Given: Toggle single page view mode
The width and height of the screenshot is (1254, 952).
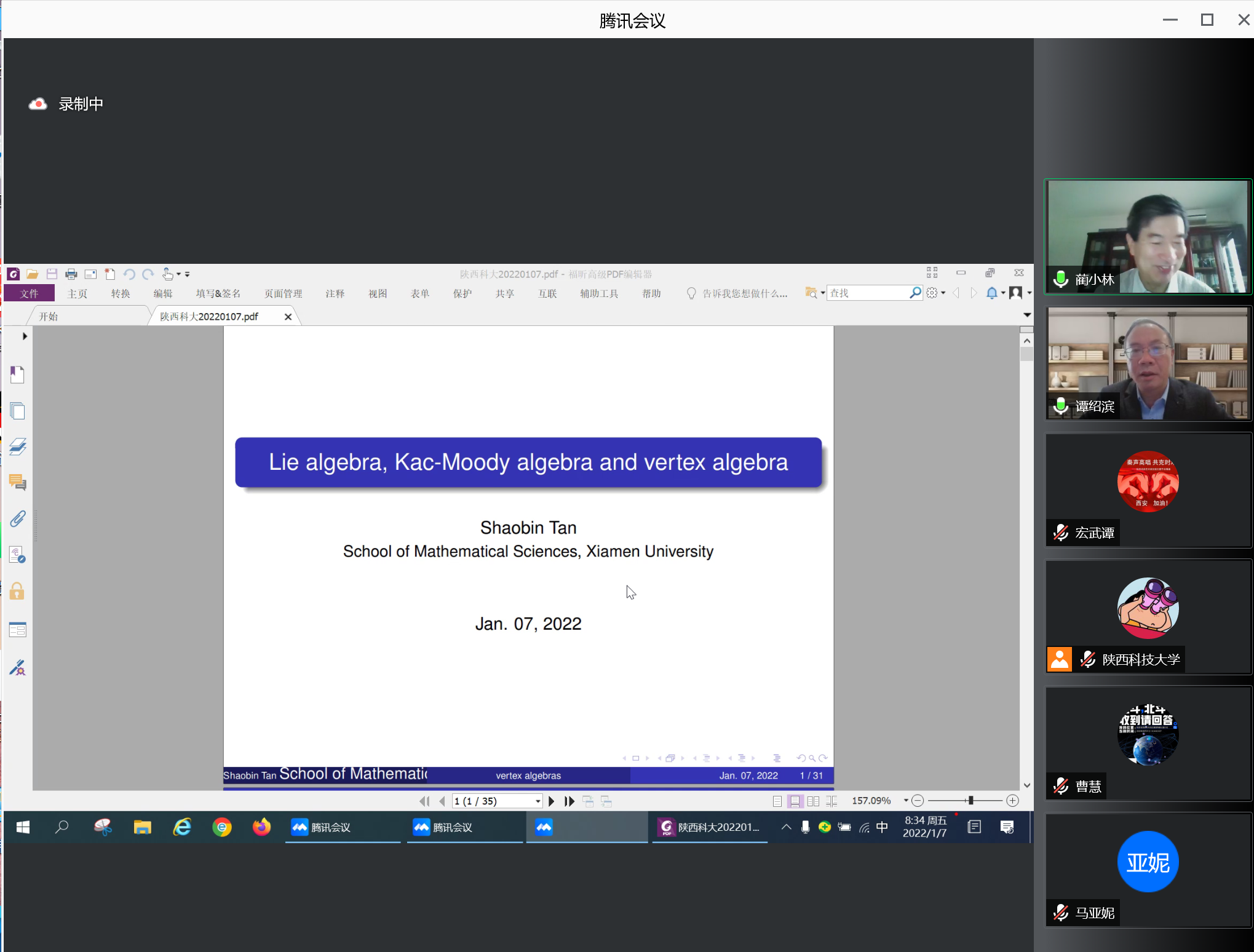Looking at the screenshot, I should tap(777, 801).
